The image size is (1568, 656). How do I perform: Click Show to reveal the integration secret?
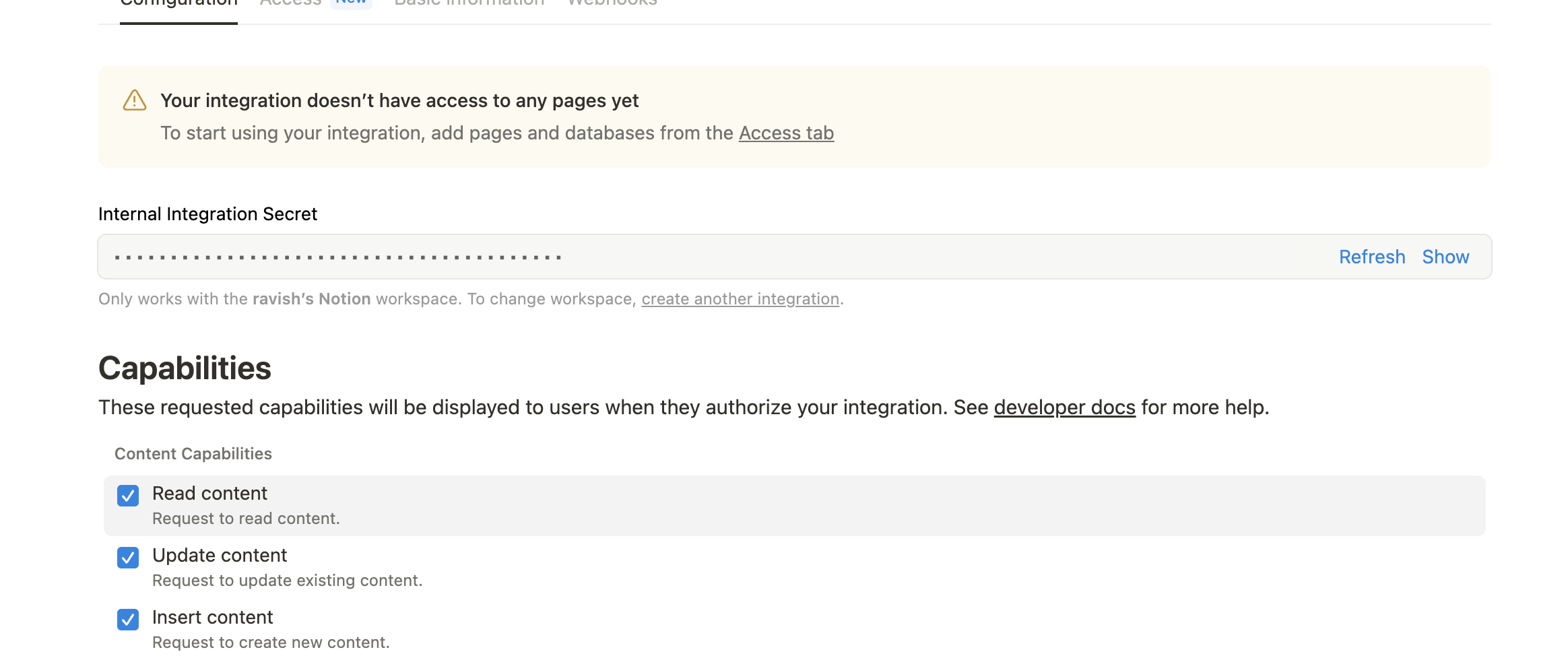click(x=1445, y=257)
